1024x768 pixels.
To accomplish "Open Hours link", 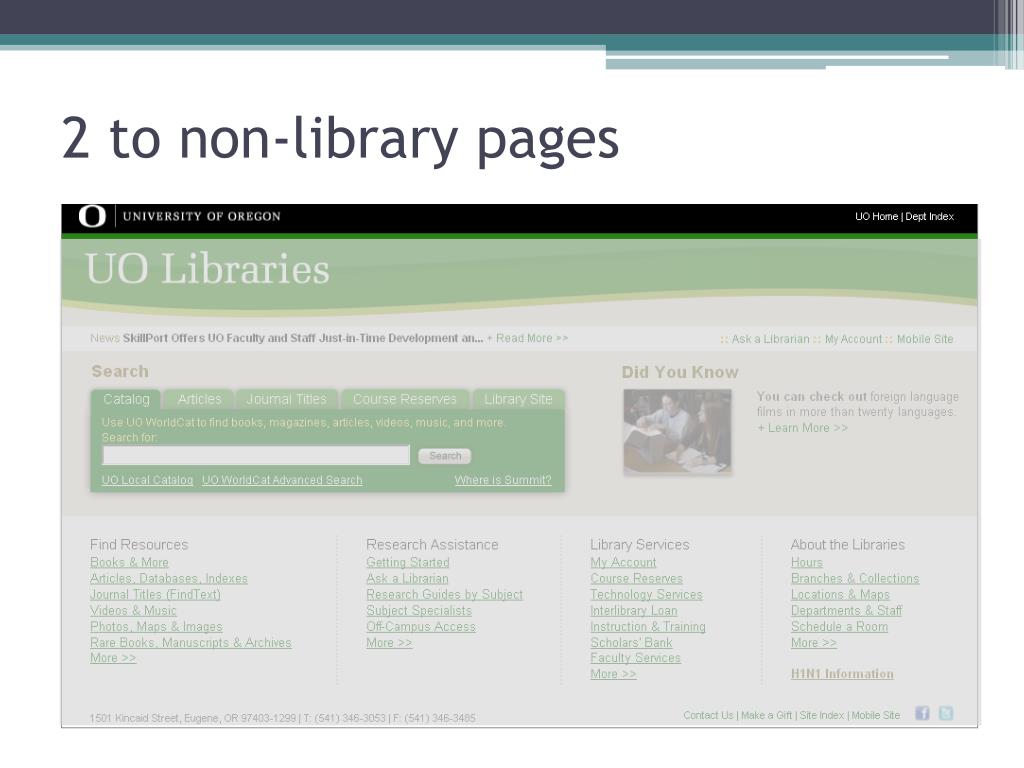I will pyautogui.click(x=807, y=562).
